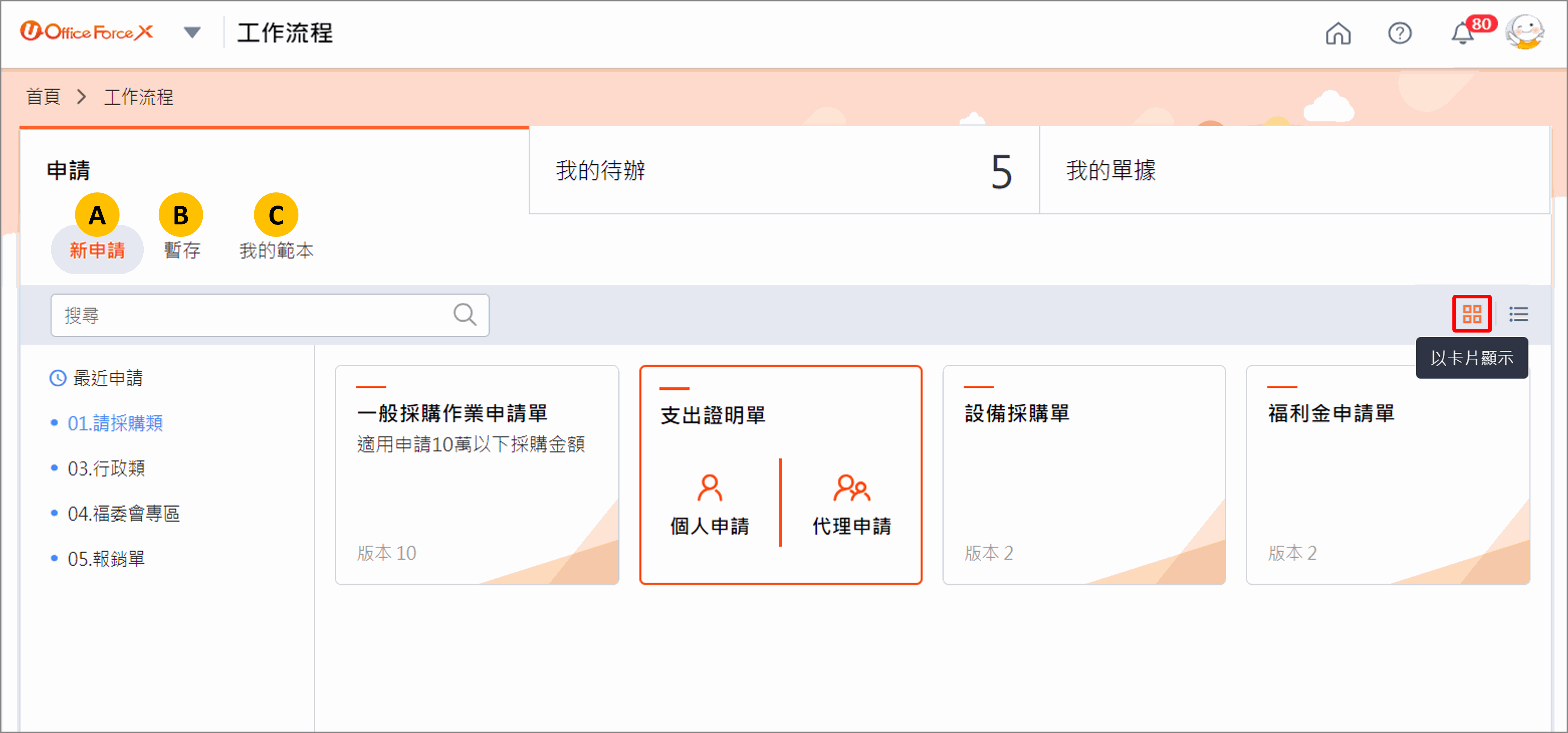Expand 05.報銷單 category
This screenshot has width=1568, height=733.
pyautogui.click(x=106, y=559)
